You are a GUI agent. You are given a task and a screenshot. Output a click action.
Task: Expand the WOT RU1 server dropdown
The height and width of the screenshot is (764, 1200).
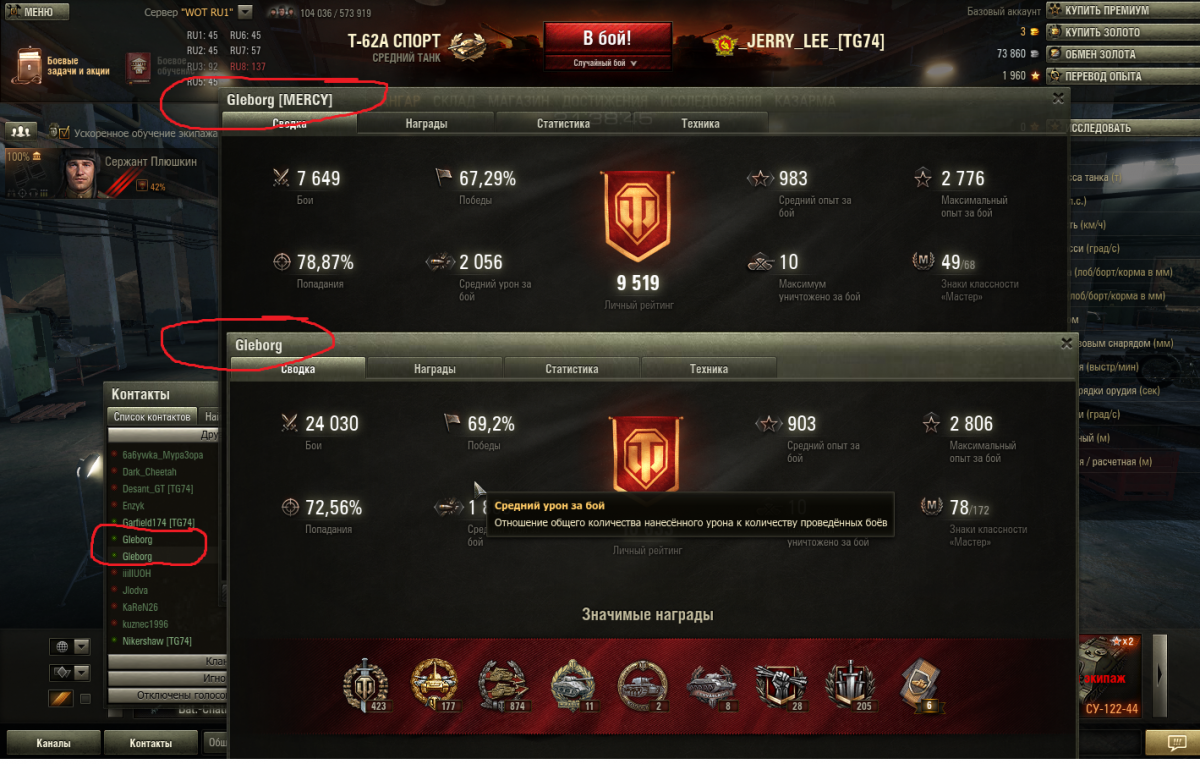pyautogui.click(x=246, y=13)
